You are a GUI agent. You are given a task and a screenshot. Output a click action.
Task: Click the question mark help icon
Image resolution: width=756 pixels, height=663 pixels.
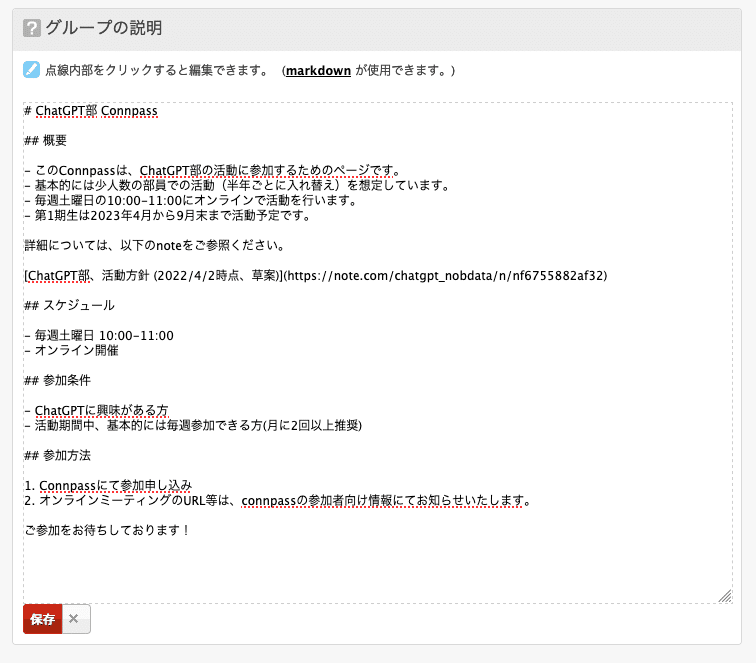[32, 28]
